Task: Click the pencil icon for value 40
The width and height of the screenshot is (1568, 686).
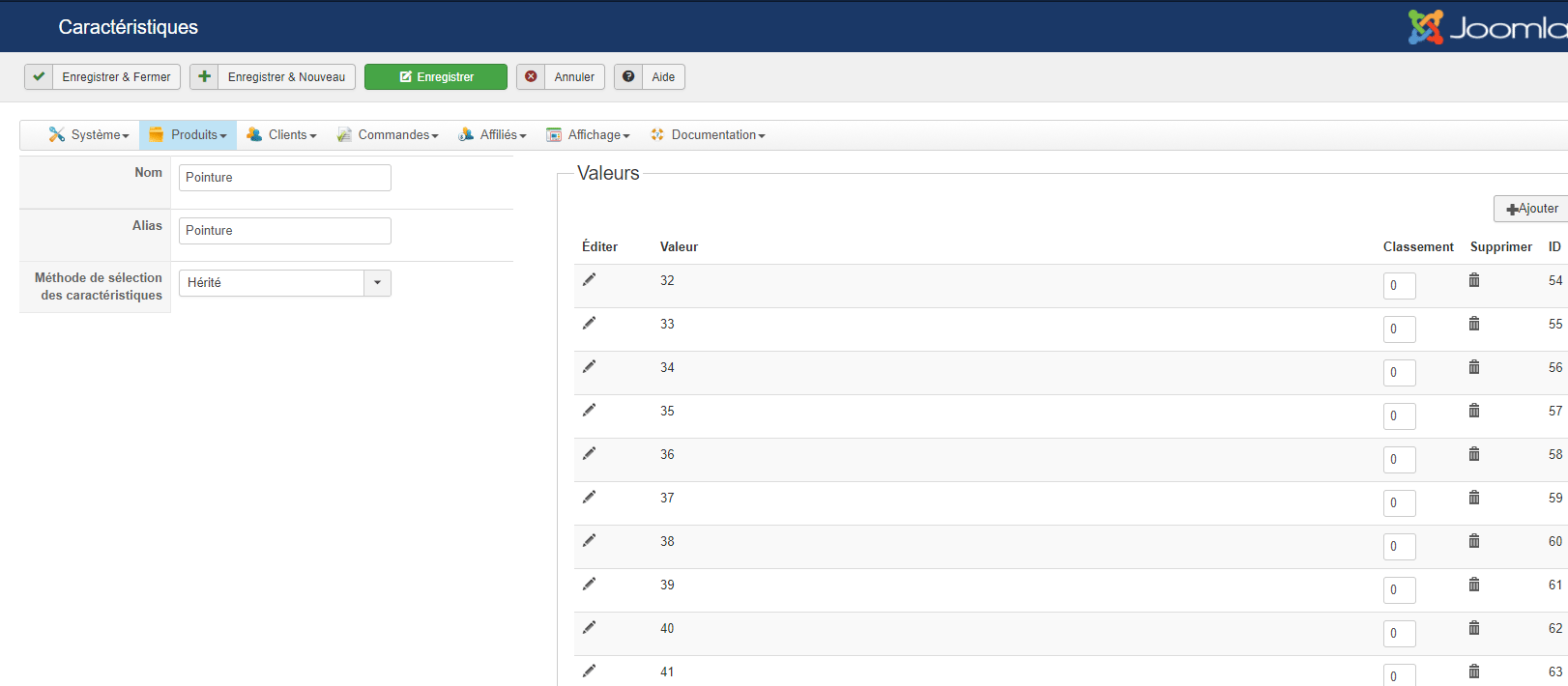Action: (589, 628)
